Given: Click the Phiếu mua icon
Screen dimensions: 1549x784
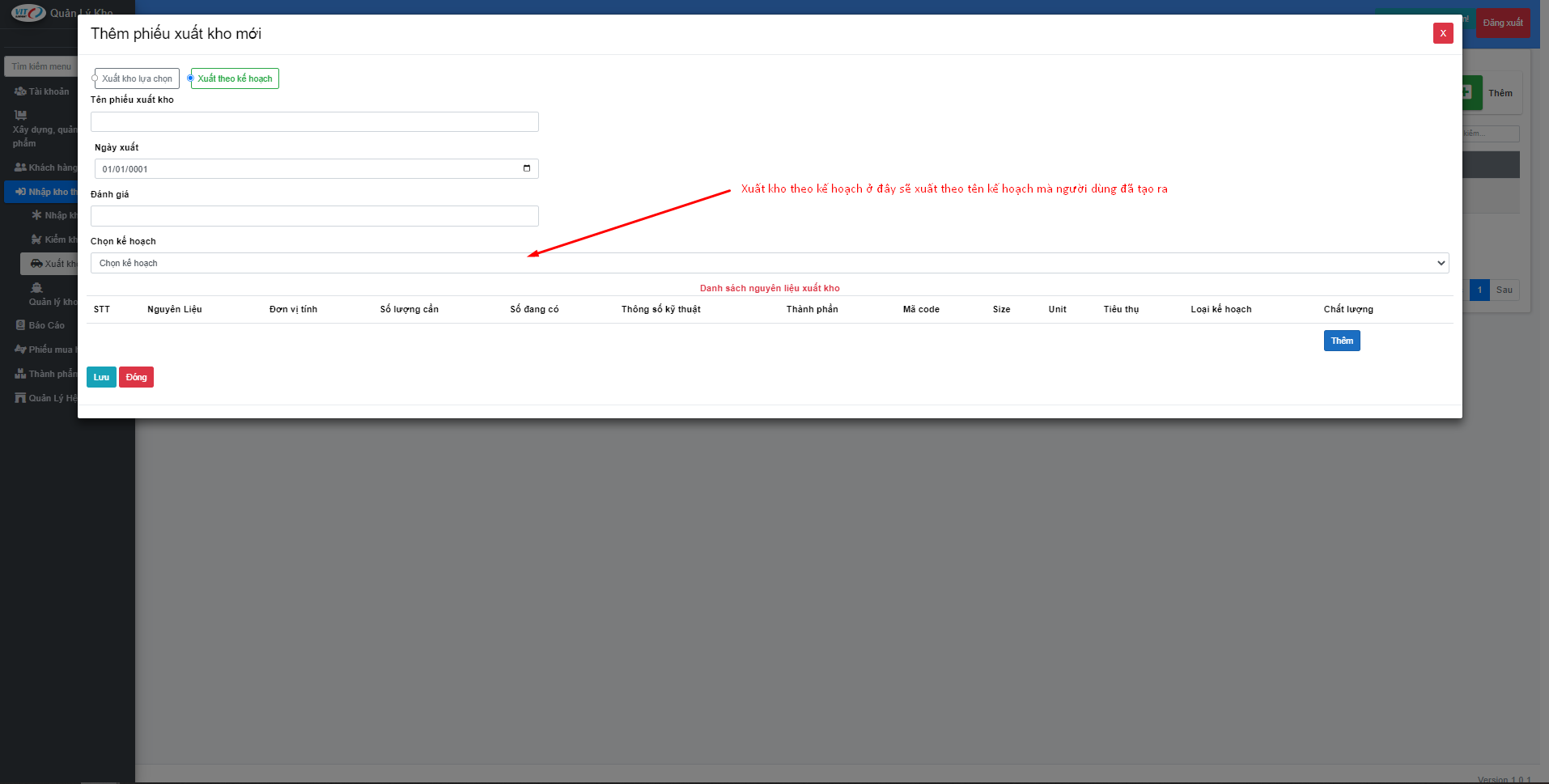Looking at the screenshot, I should point(20,350).
